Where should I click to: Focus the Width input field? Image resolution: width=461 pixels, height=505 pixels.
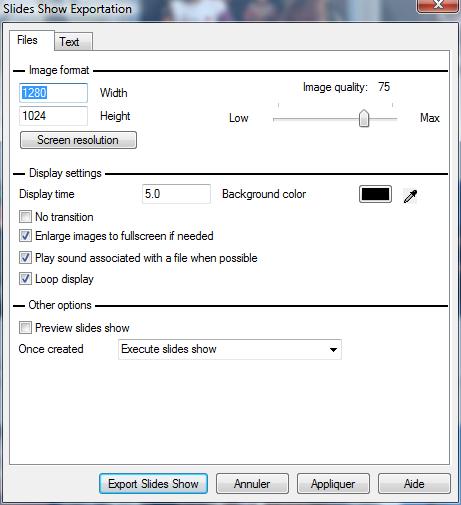pos(53,93)
